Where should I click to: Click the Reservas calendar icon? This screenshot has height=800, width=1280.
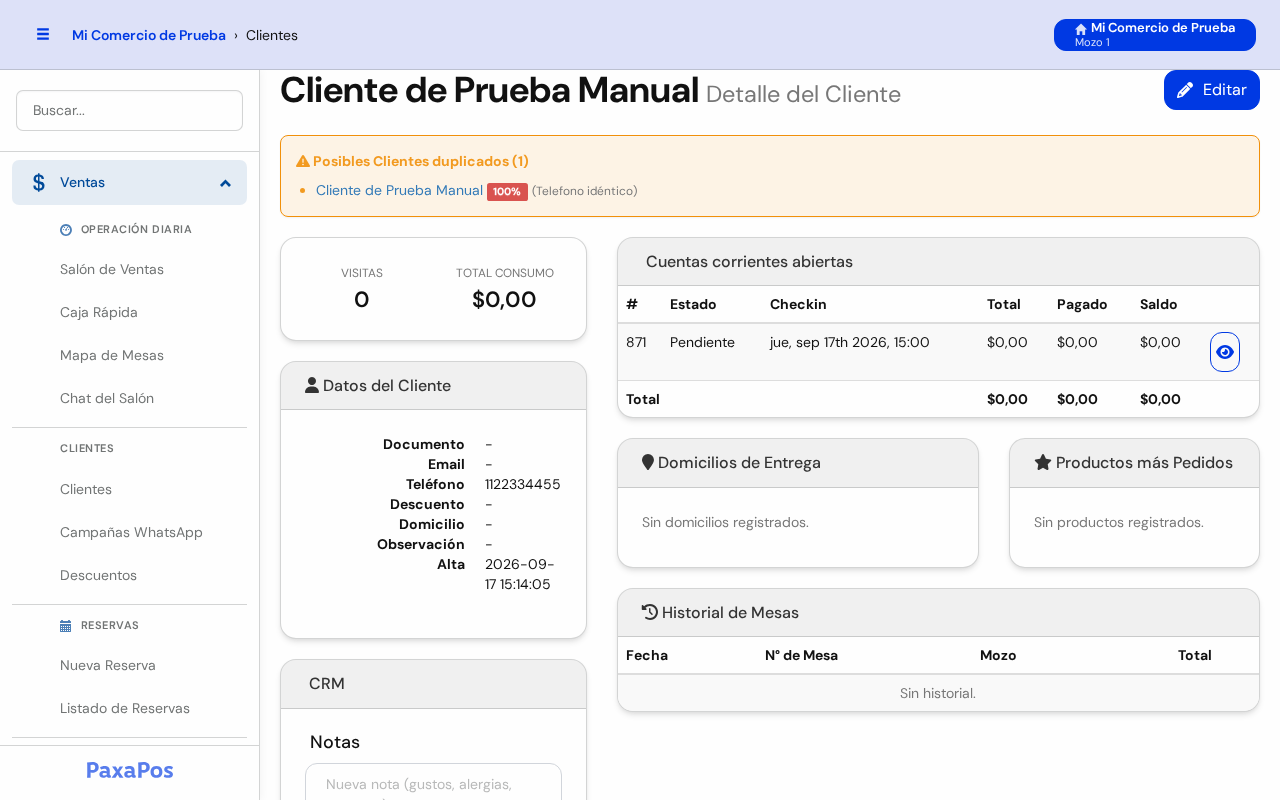(66, 625)
